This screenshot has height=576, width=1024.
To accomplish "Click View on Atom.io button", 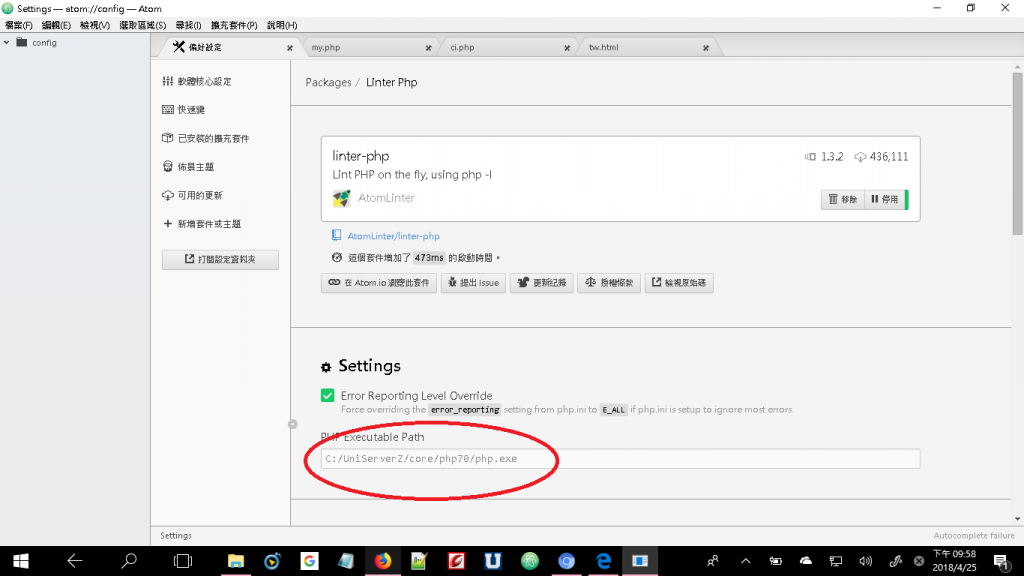I will tap(379, 283).
